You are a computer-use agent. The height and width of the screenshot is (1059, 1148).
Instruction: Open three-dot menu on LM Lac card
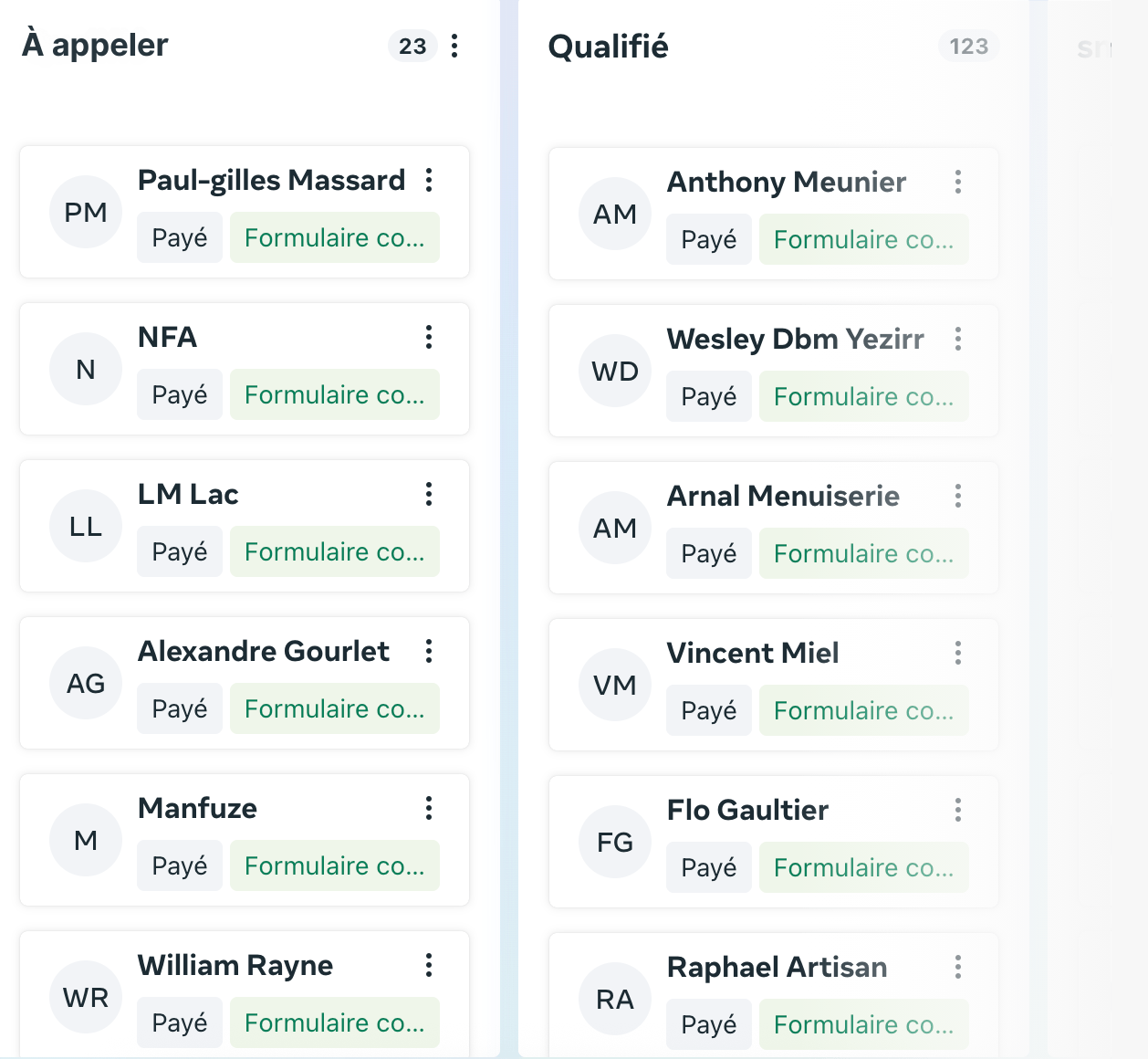429,494
